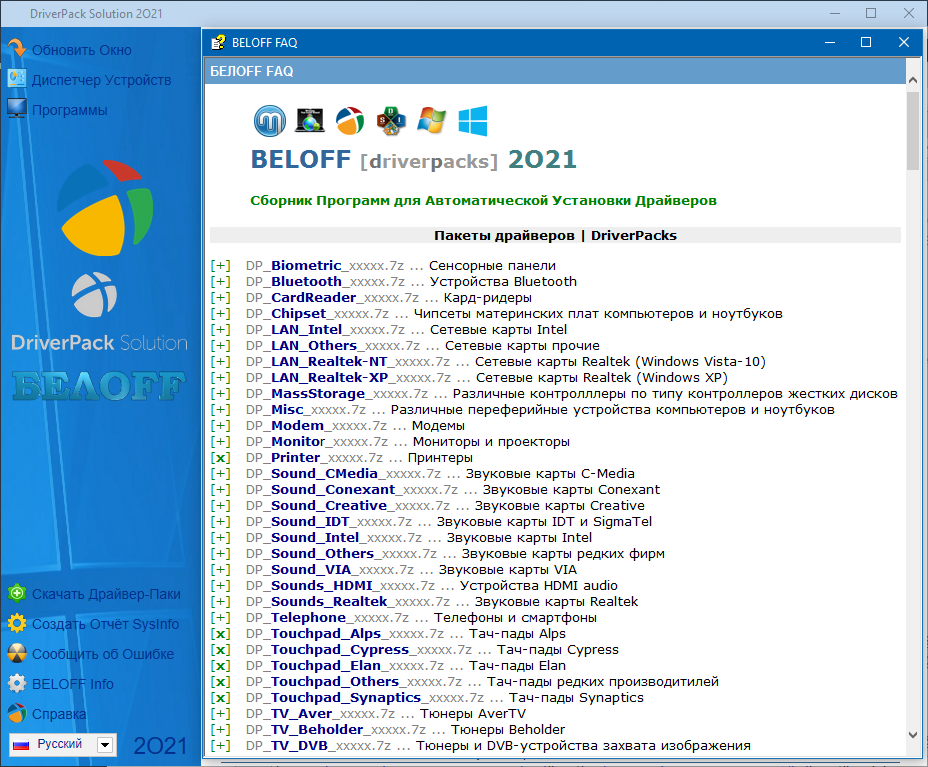
Task: Toggle the [x] marker beside DP_Printer
Action: 220,458
